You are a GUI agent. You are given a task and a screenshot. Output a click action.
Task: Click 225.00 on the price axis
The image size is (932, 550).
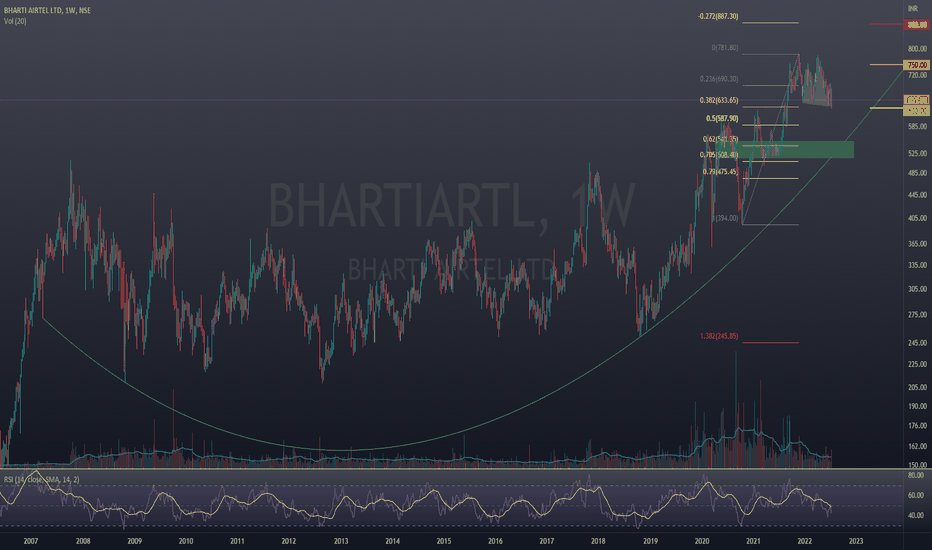point(917,364)
